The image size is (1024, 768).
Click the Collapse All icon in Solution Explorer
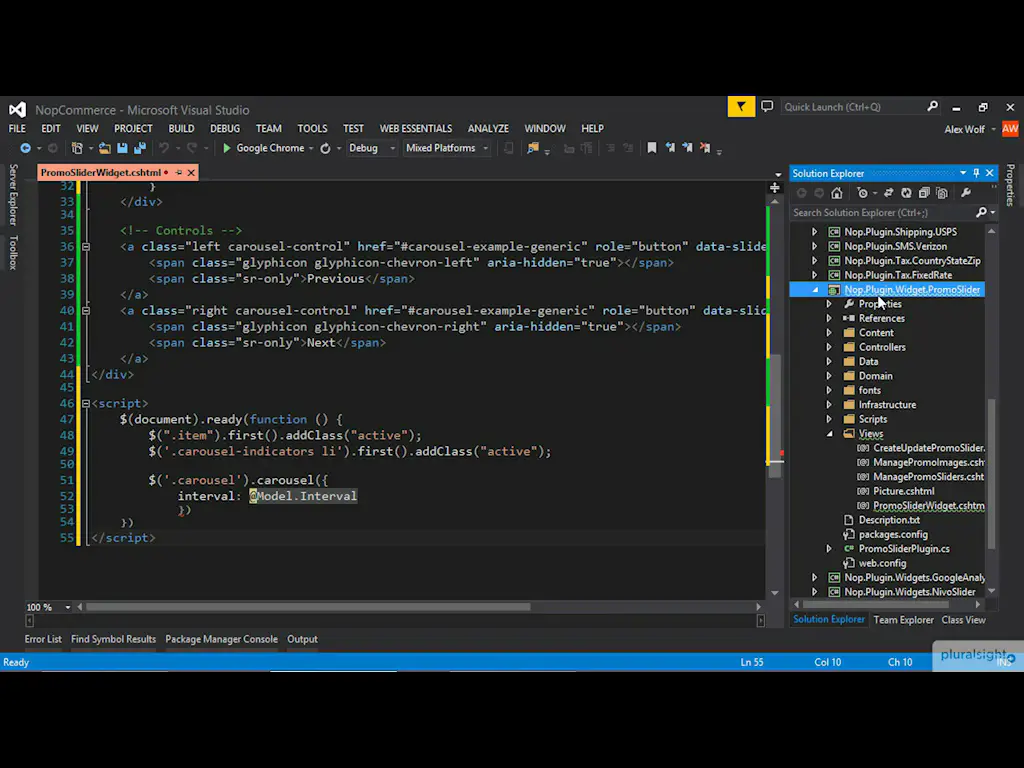click(x=923, y=193)
